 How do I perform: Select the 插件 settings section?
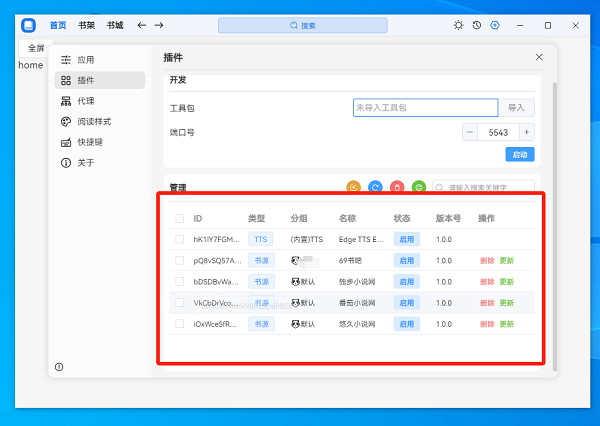100,80
